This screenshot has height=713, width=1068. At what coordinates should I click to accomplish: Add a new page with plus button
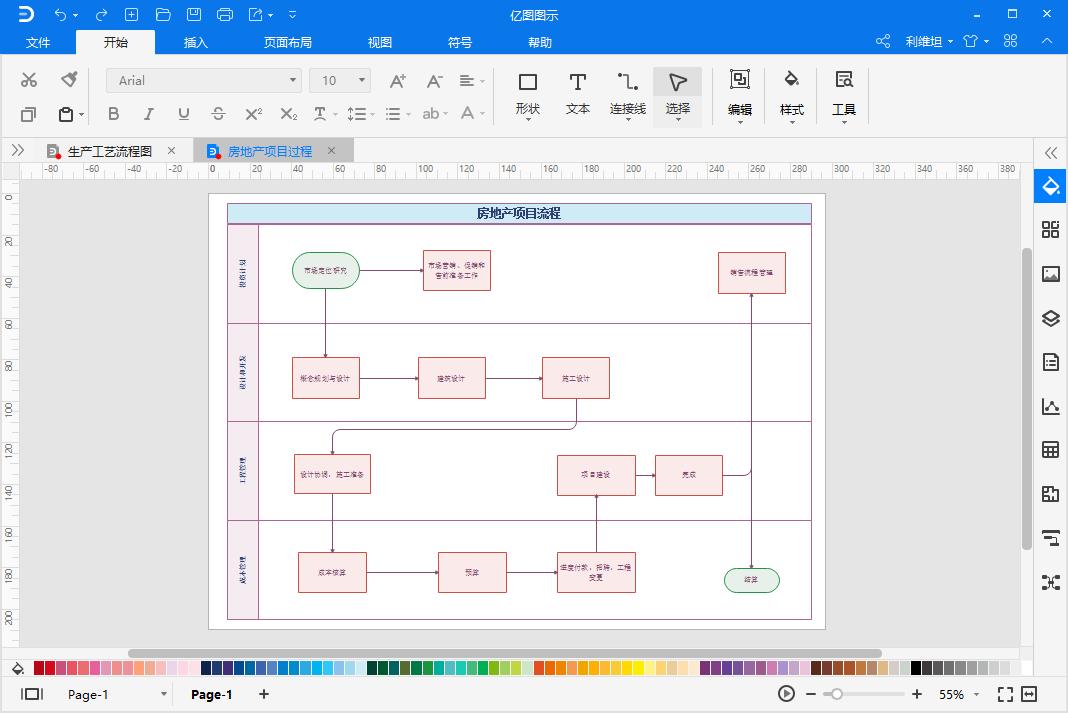click(x=264, y=694)
